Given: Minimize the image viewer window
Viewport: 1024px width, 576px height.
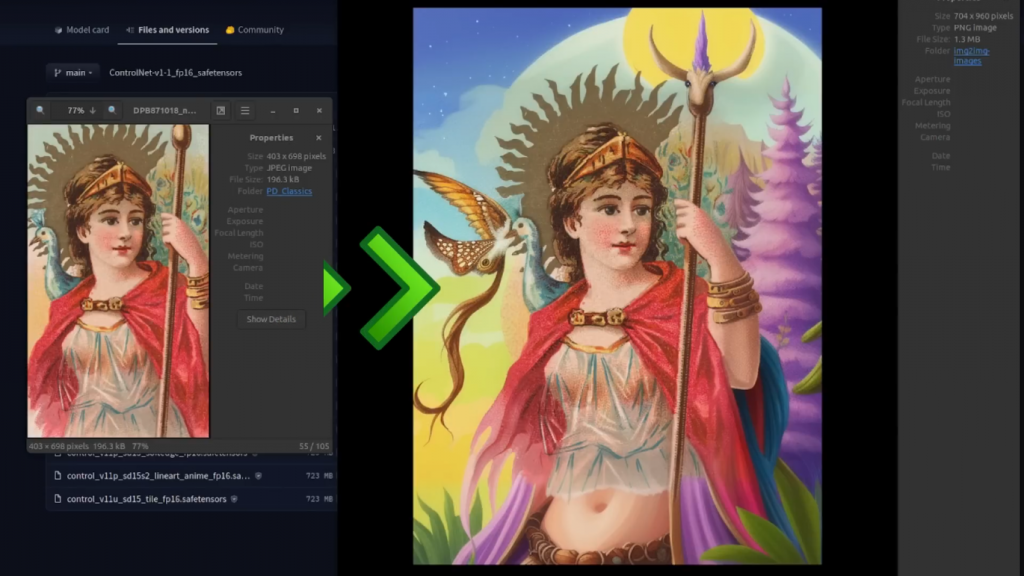Looking at the screenshot, I should point(273,111).
